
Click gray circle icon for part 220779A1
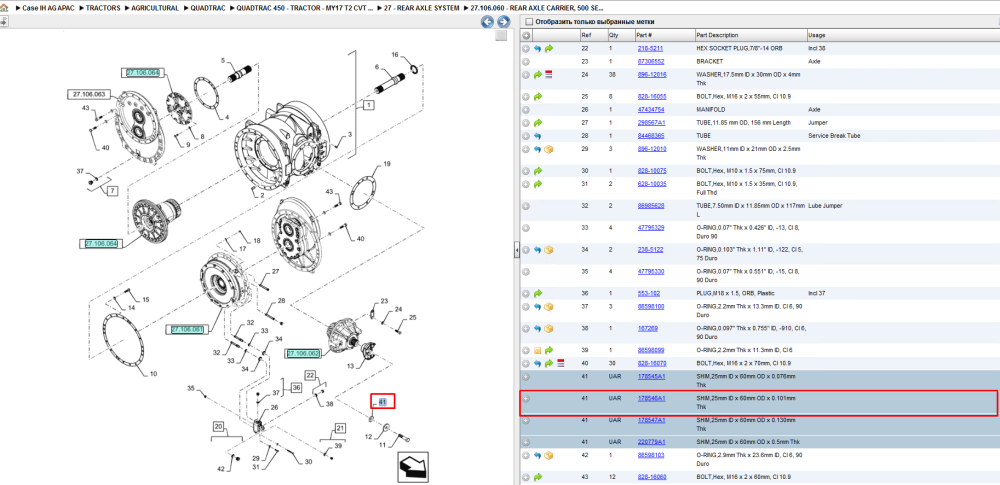(x=526, y=442)
